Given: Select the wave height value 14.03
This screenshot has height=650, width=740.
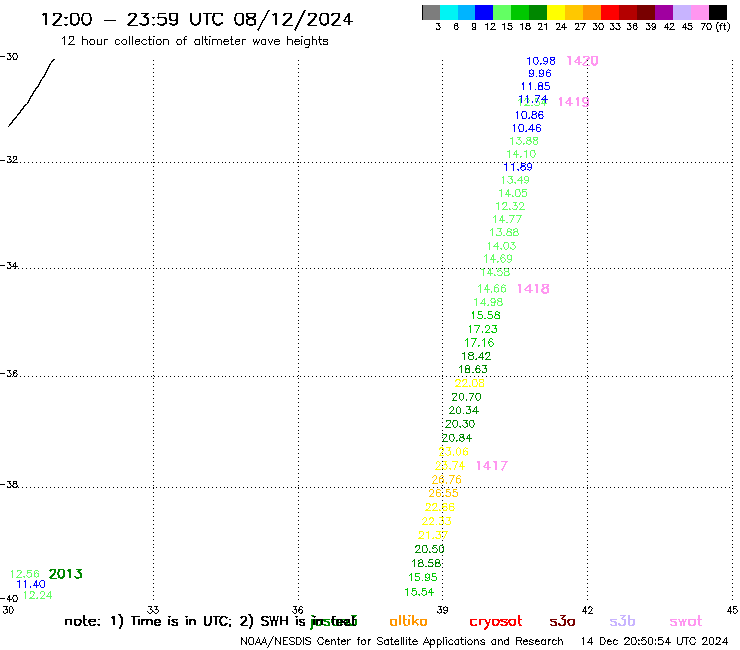Looking at the screenshot, I should (x=502, y=246).
